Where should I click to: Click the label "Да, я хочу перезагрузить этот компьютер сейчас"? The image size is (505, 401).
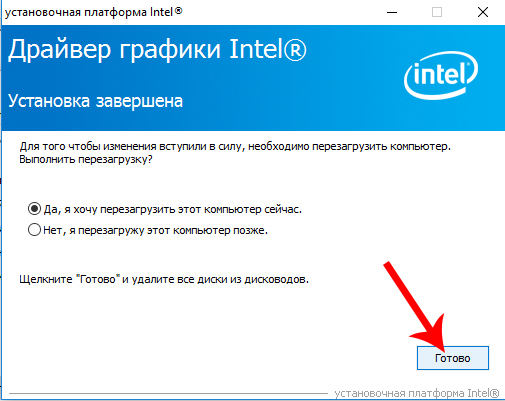click(173, 209)
